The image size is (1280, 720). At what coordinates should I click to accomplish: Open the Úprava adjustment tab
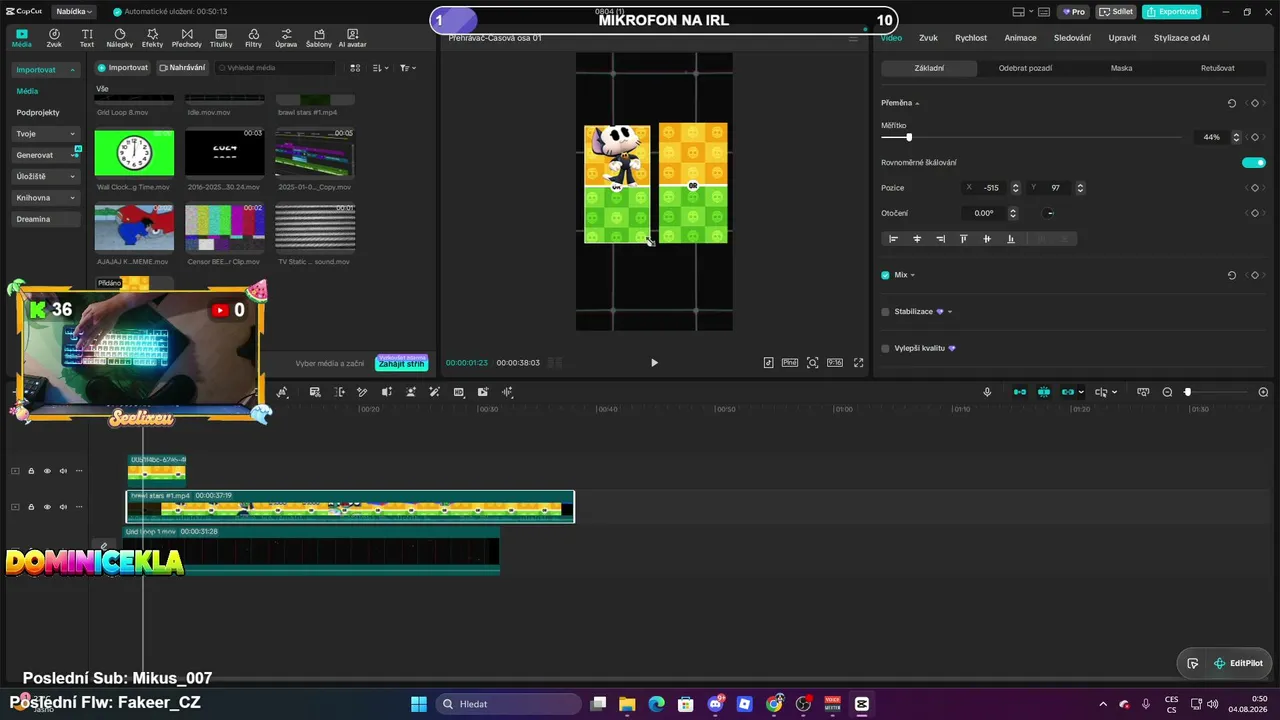tap(286, 38)
